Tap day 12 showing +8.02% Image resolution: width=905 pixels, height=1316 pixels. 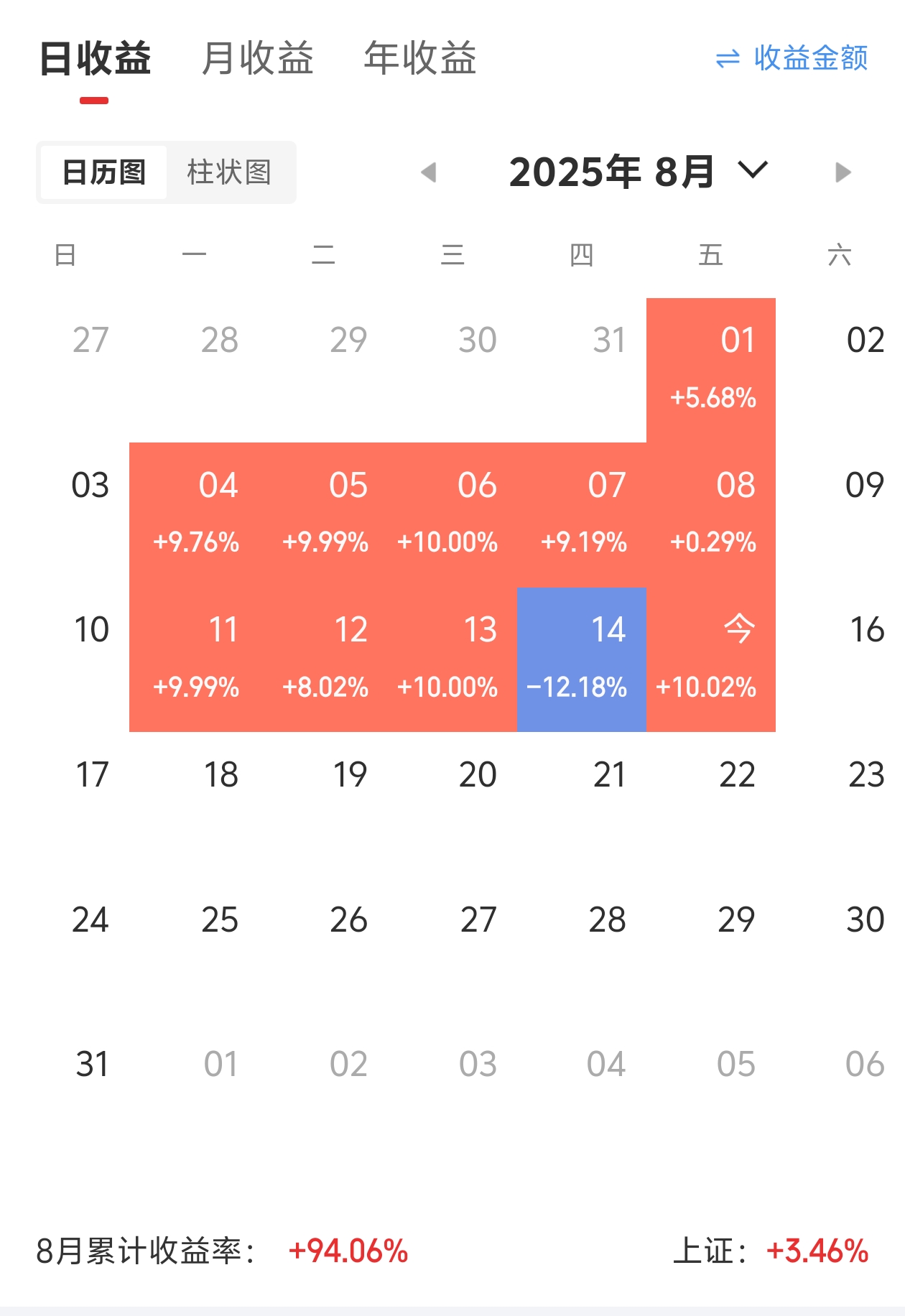pyautogui.click(x=323, y=659)
